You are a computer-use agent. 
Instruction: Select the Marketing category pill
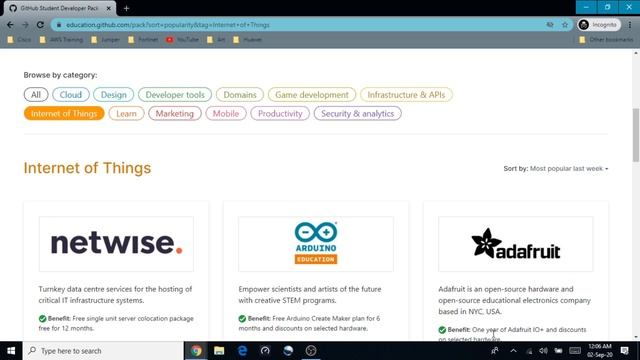tap(175, 113)
